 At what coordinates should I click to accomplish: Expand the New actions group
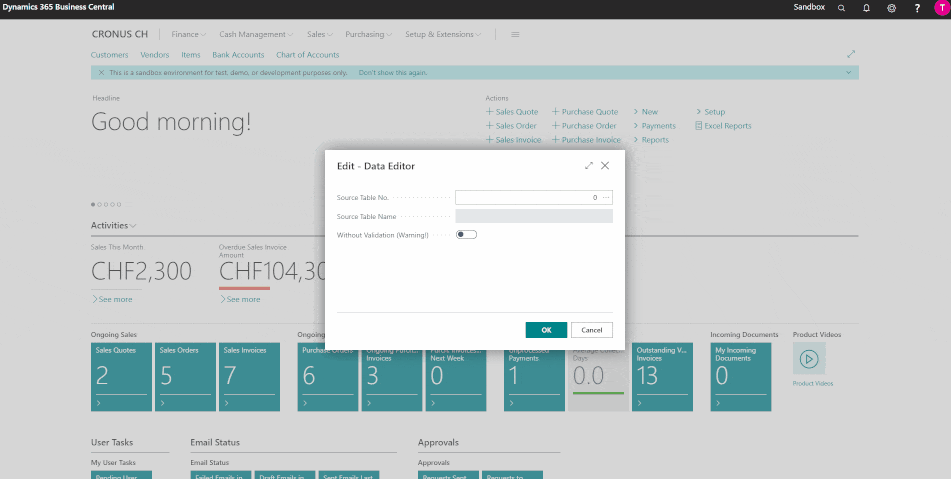point(646,112)
